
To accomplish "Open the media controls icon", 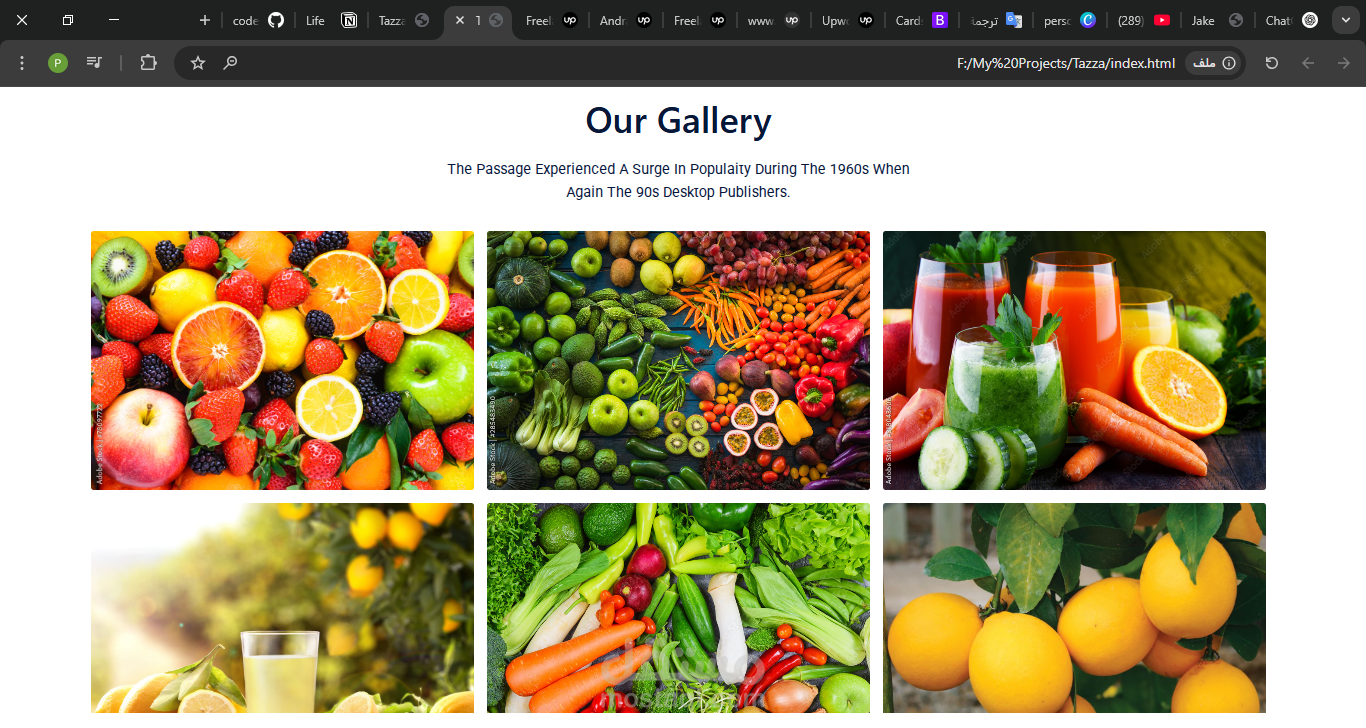I will pyautogui.click(x=94, y=63).
